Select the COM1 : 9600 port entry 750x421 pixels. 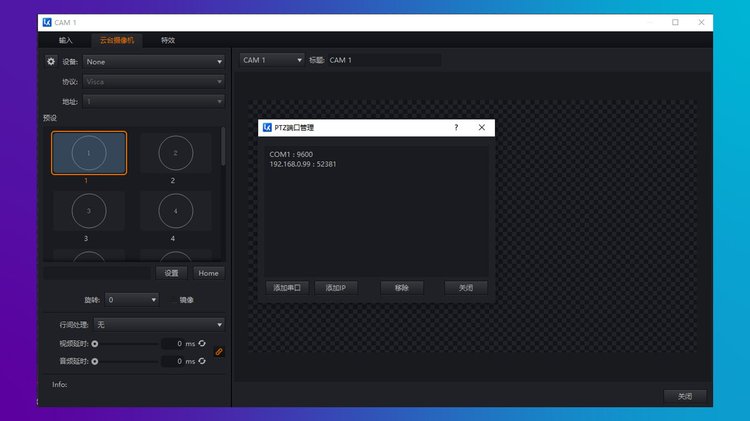coord(291,154)
